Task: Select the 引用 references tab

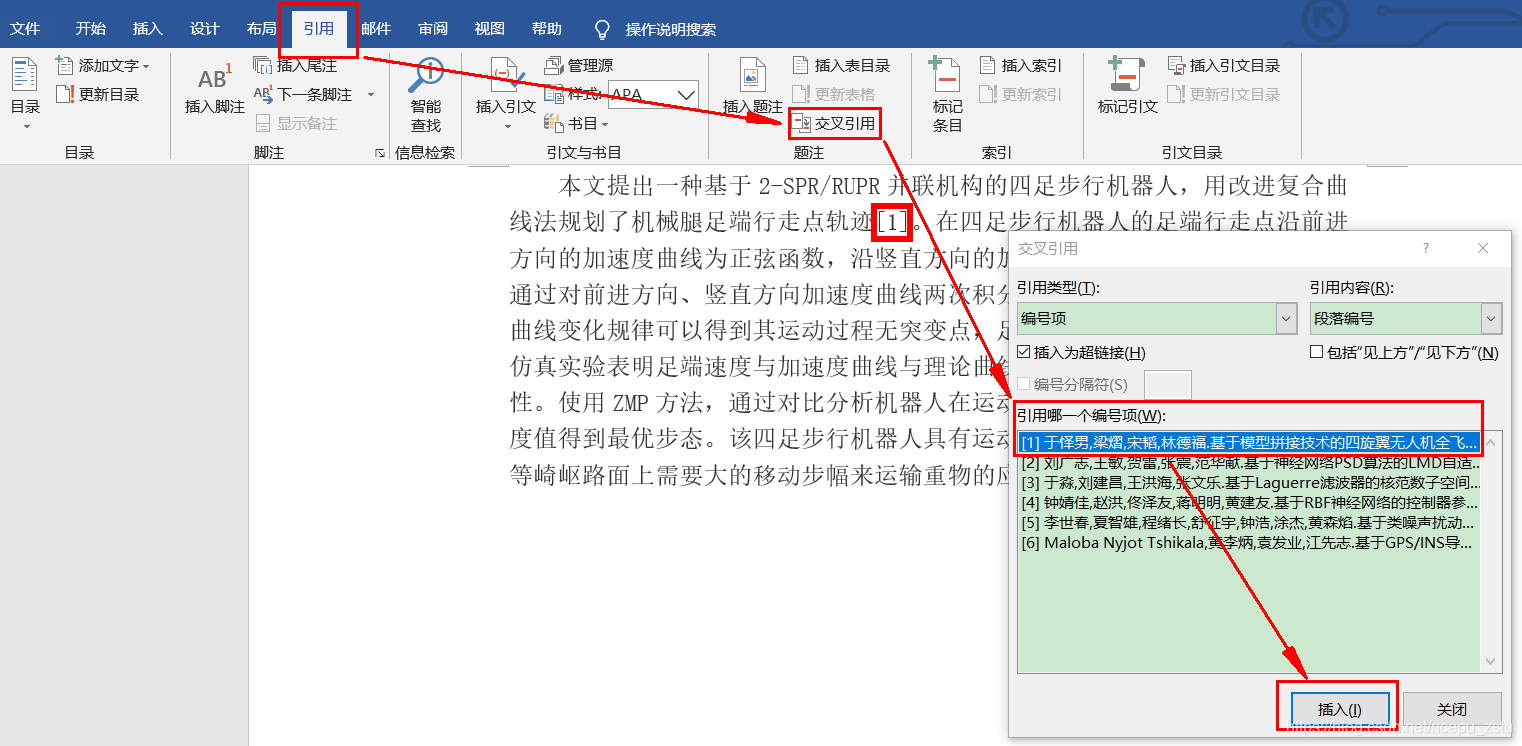Action: click(319, 29)
